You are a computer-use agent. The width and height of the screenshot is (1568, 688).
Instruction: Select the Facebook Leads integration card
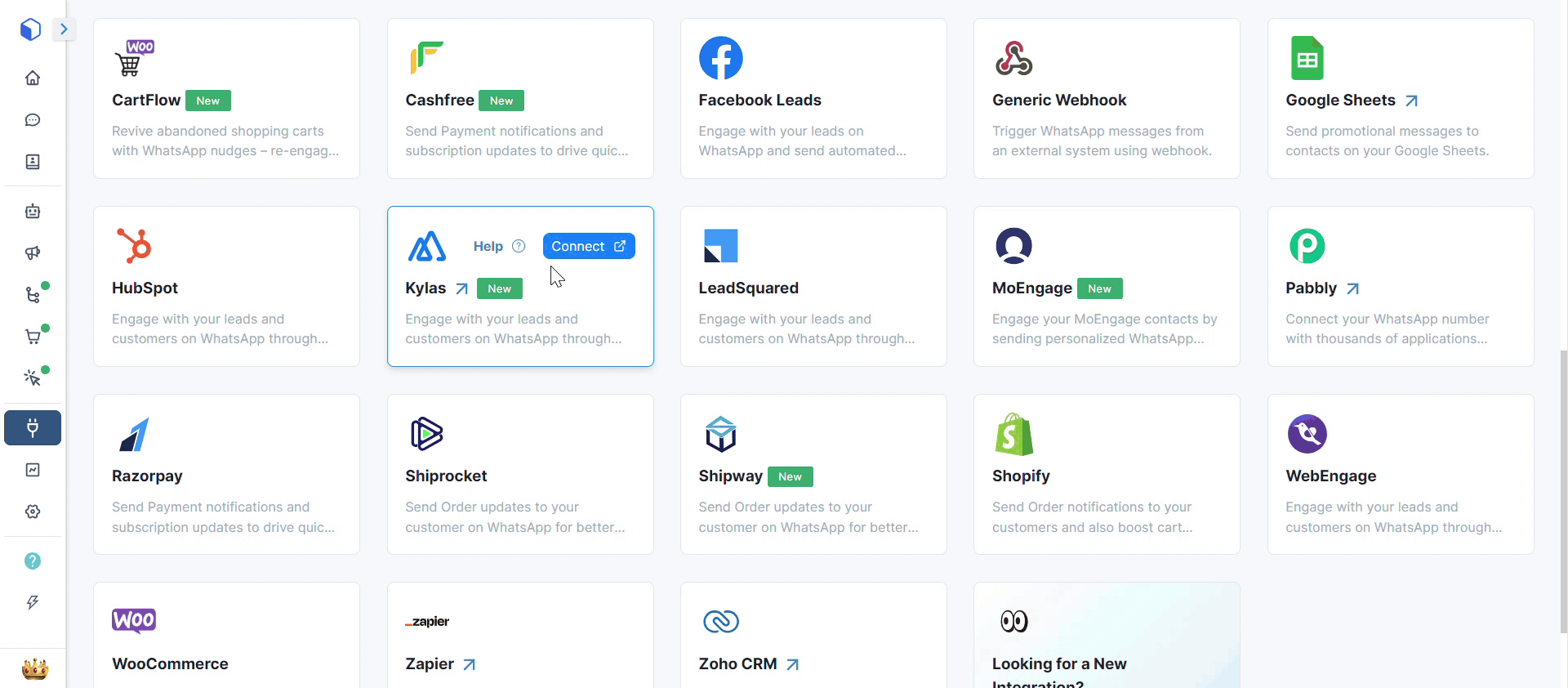[813, 99]
